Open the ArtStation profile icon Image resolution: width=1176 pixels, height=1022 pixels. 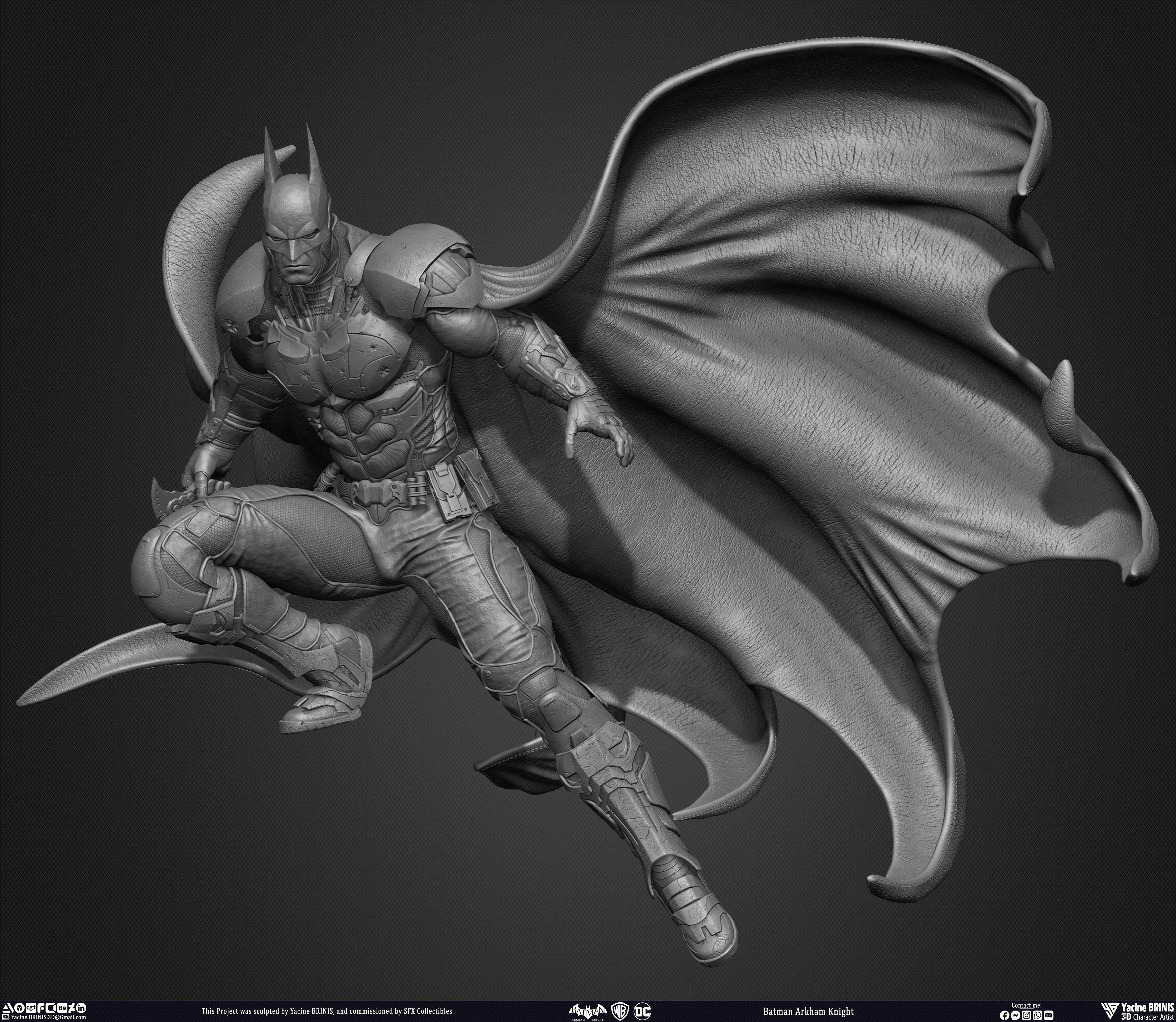(8, 1008)
